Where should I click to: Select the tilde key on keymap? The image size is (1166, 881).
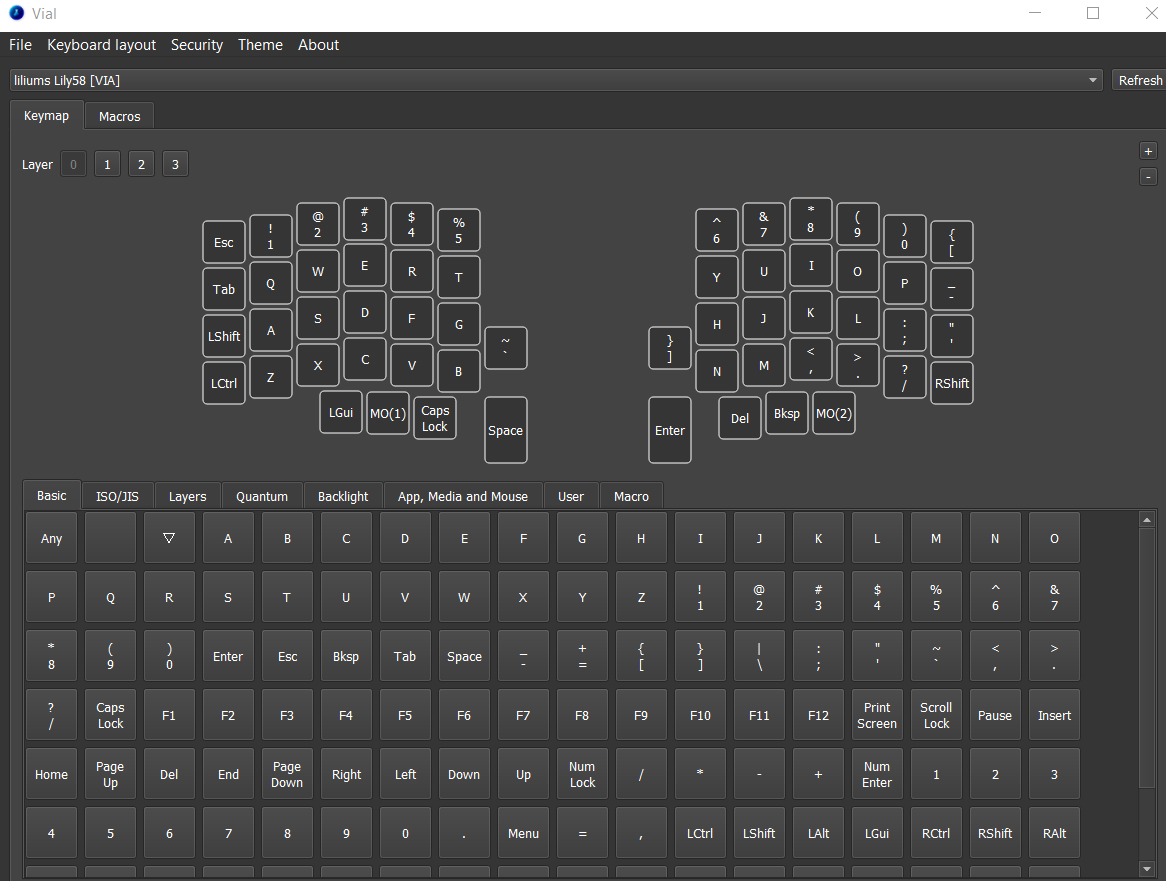(x=506, y=347)
